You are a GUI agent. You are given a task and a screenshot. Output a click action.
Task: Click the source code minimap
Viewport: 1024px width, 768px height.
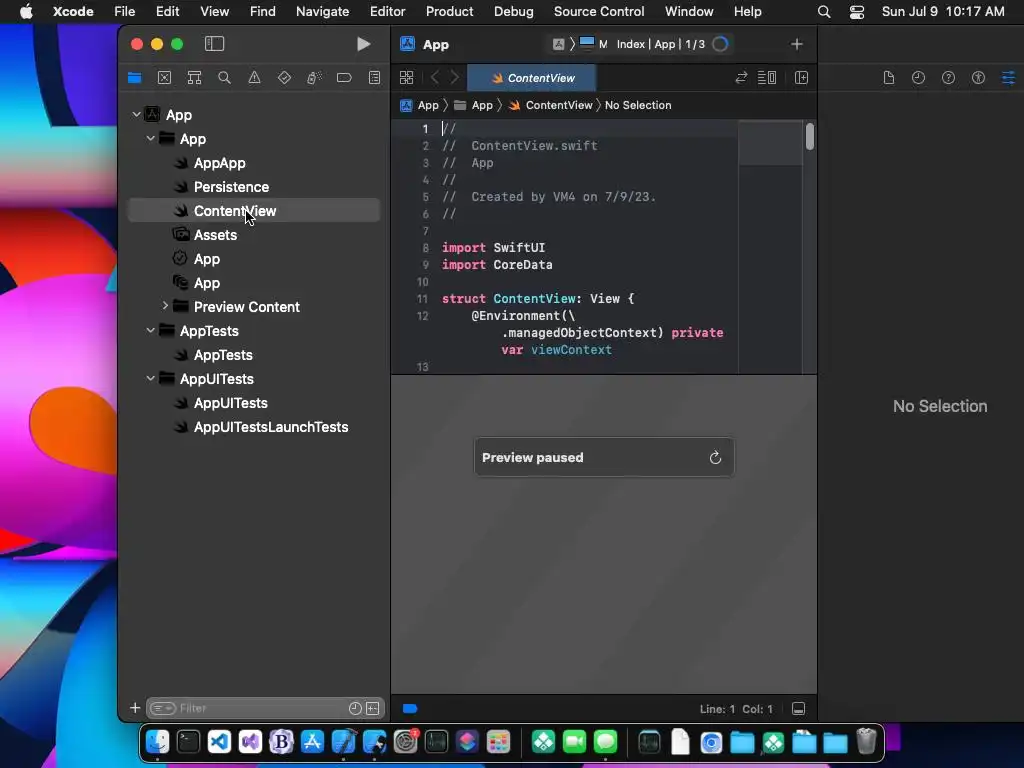click(x=771, y=247)
